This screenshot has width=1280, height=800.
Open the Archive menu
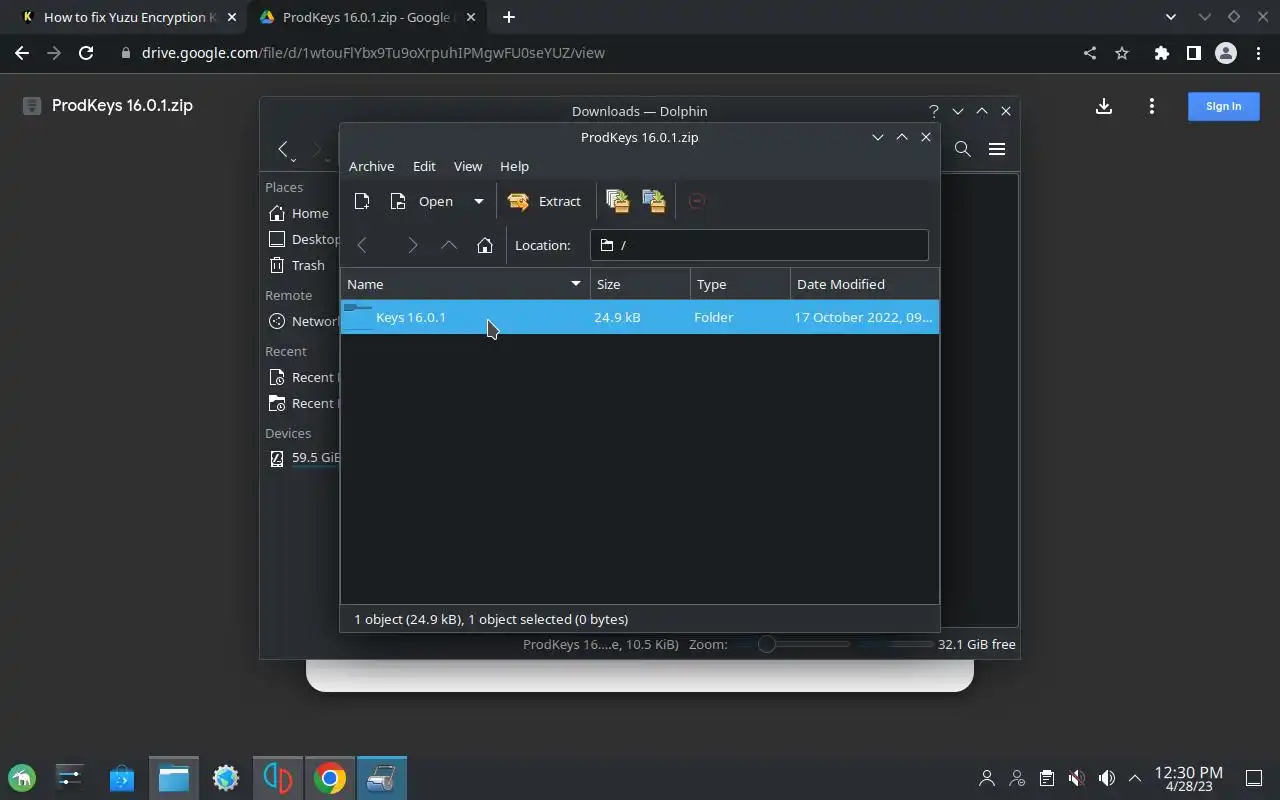click(371, 166)
